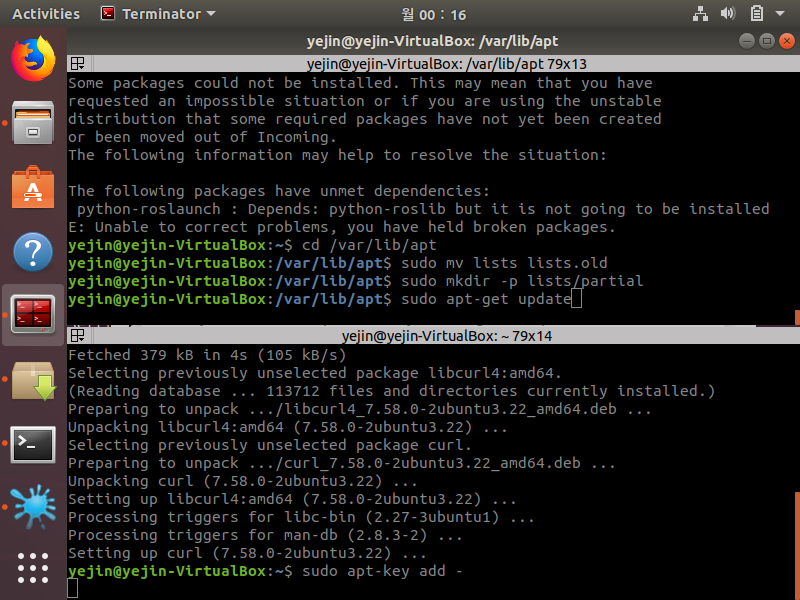Viewport: 800px width, 600px height.
Task: Launch the GNOME Terminal dock icon
Action: 33,445
